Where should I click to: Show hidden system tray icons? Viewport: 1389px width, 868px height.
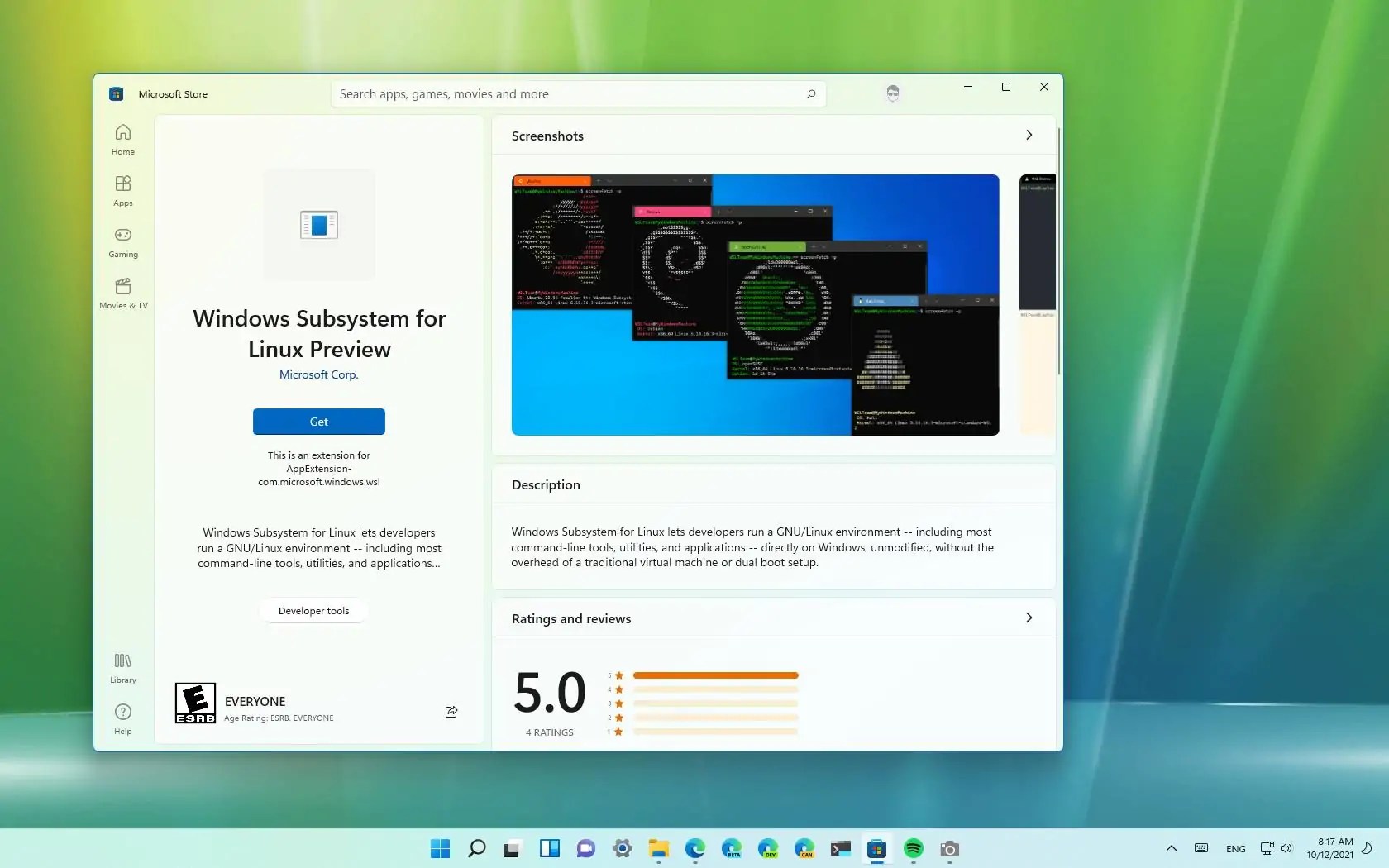pos(1170,848)
